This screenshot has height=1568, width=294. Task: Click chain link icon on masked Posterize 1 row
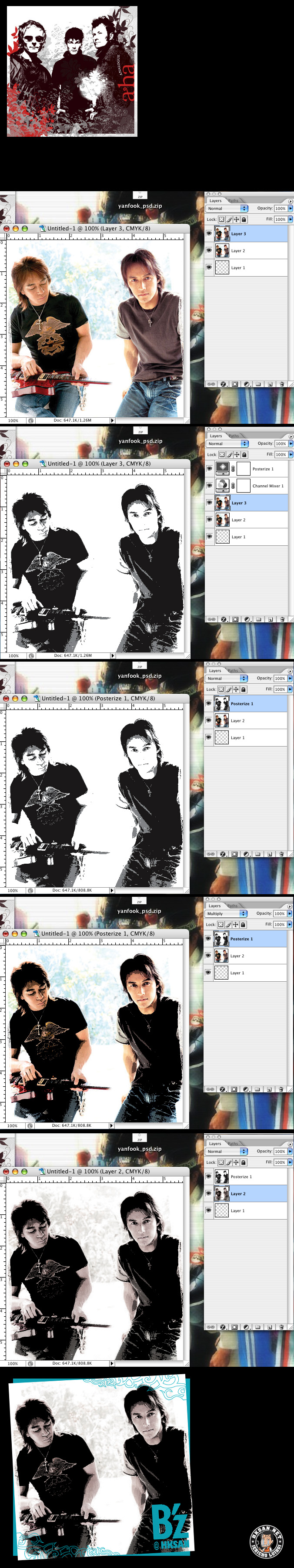(x=233, y=469)
